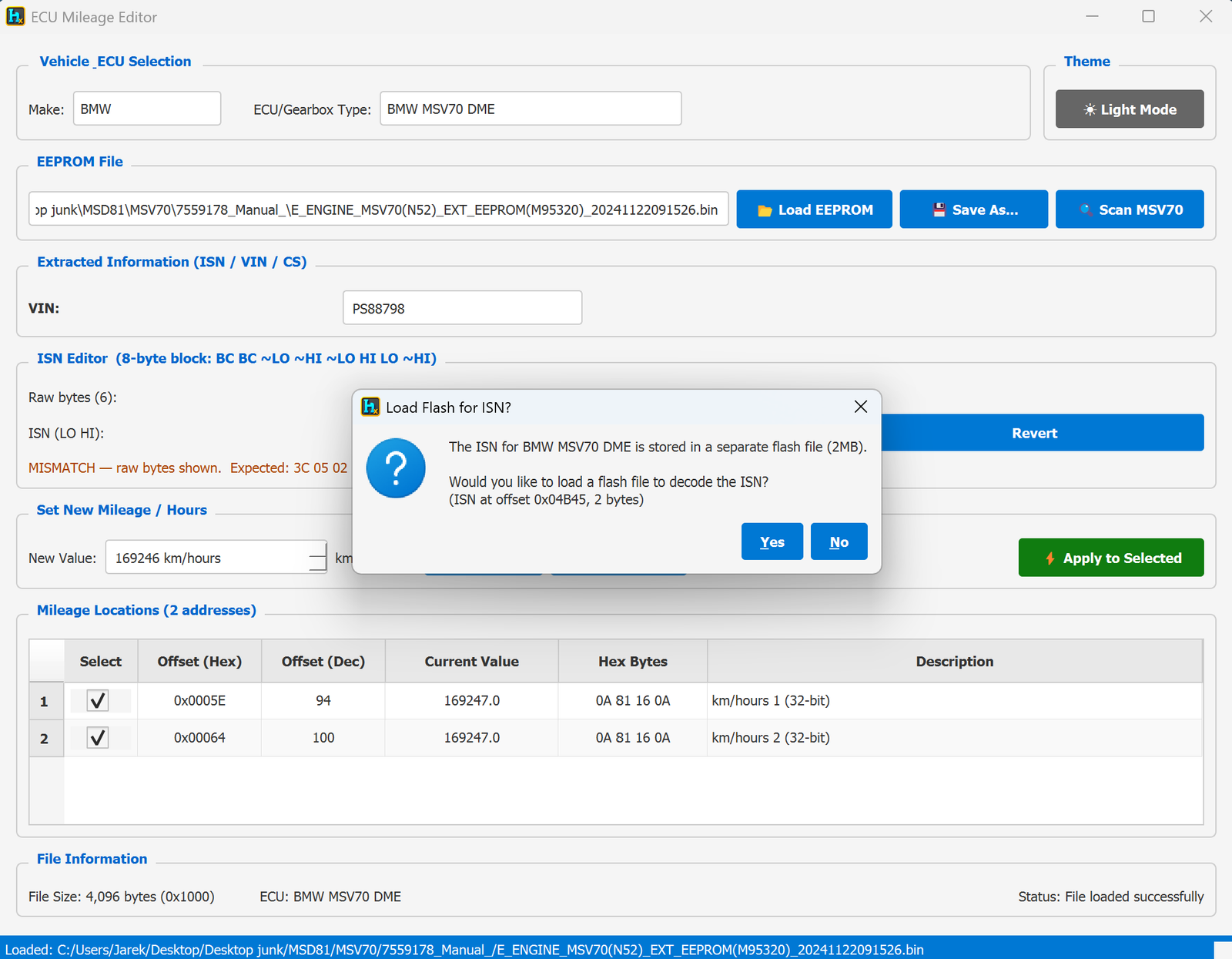The height and width of the screenshot is (959, 1232).
Task: Click description km/hours 2 (32-bit)
Action: (955, 738)
